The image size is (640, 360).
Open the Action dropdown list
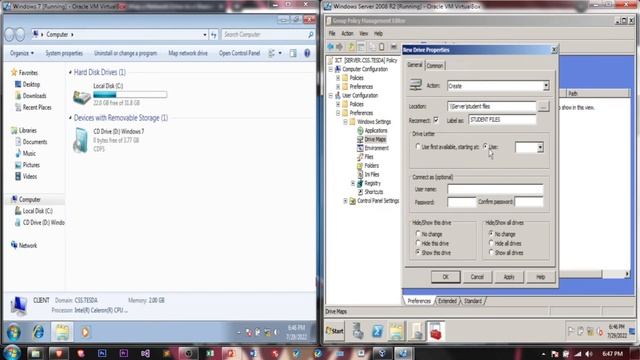coord(546,86)
